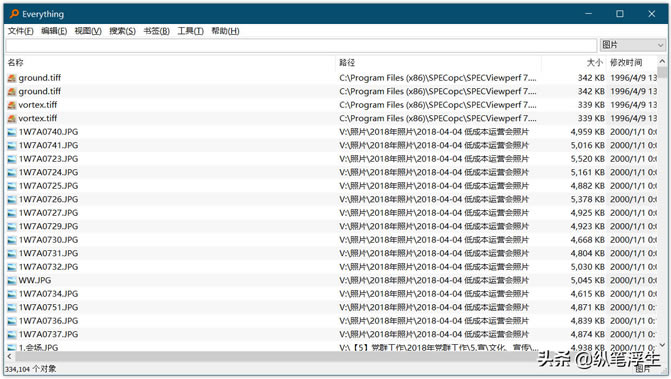Select the 1.会场.JPG file icon
Viewport: 671px width, 379px height.
12,348
